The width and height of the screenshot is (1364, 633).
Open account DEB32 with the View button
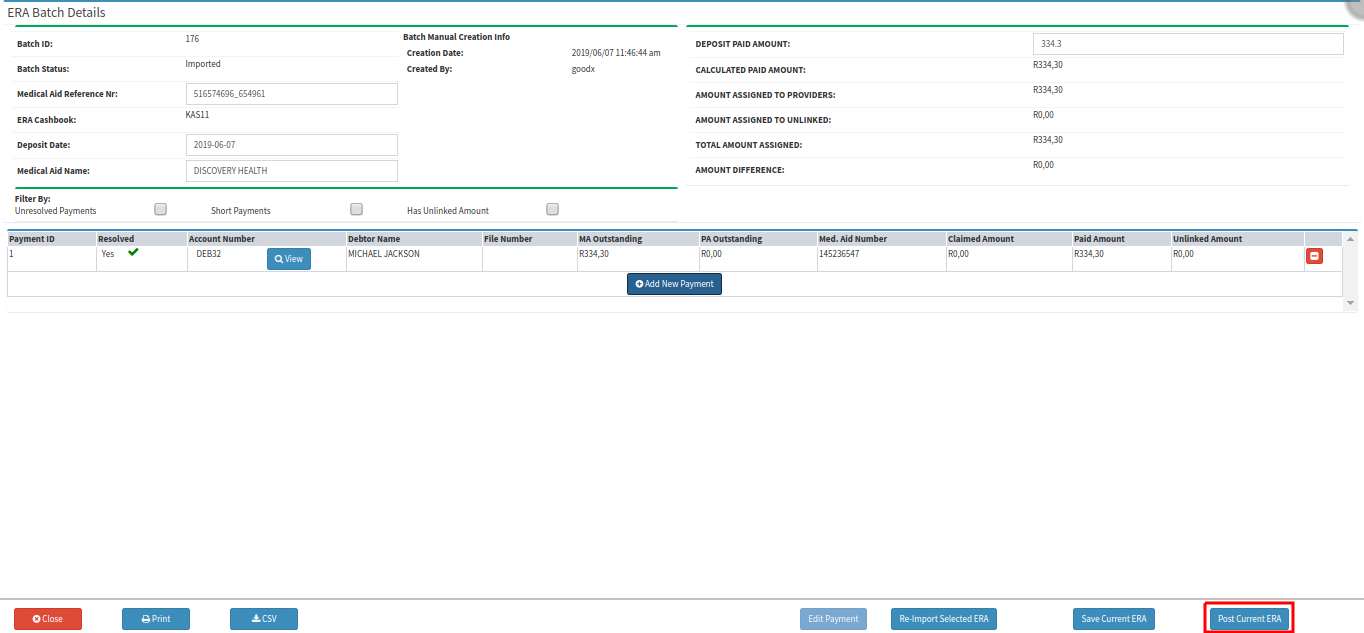288,259
